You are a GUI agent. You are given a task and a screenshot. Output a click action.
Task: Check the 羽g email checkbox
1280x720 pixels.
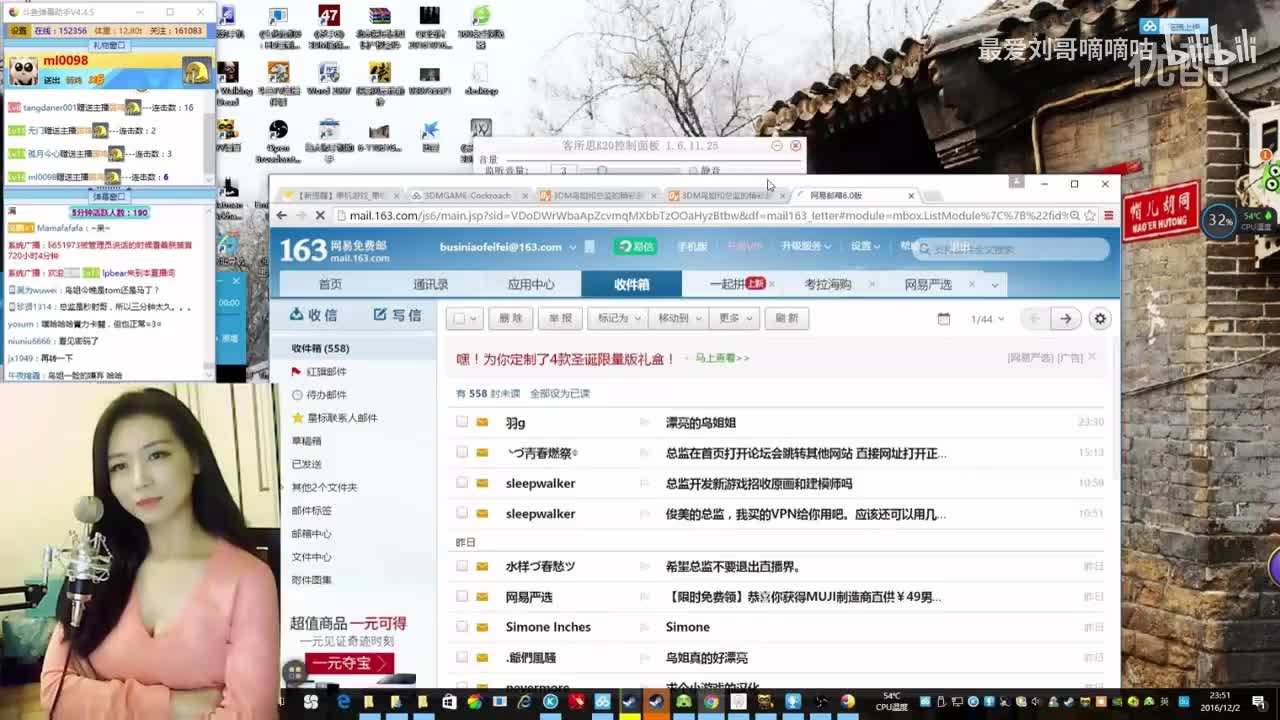pos(462,422)
